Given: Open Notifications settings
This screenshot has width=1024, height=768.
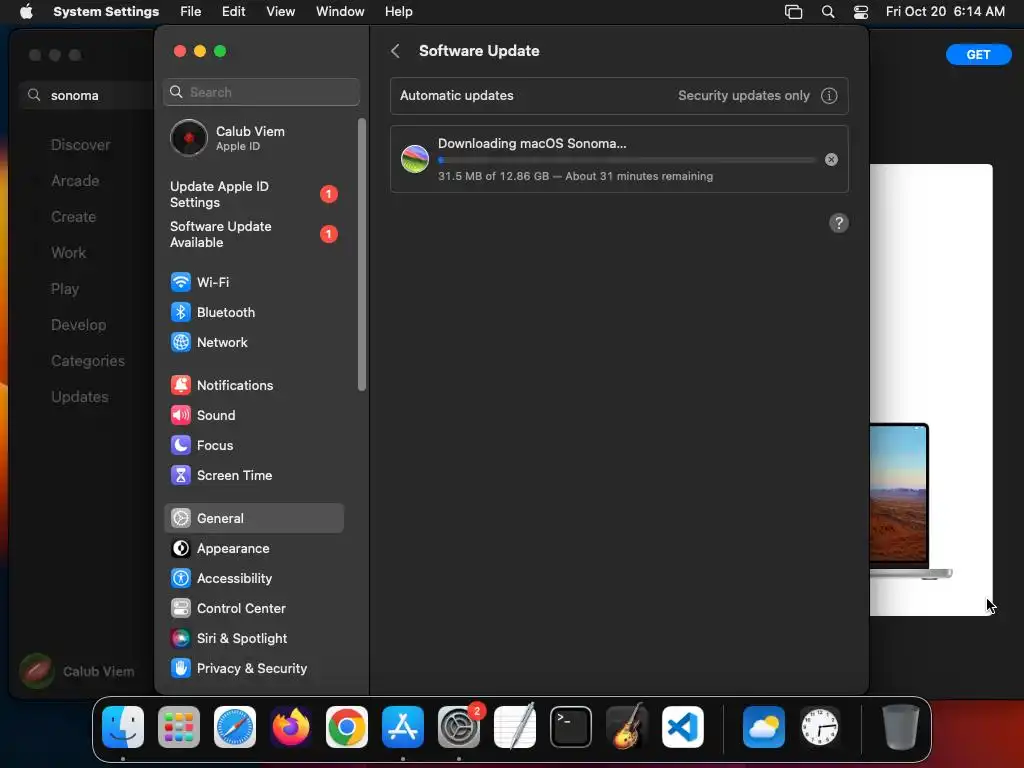Looking at the screenshot, I should click(x=253, y=385).
